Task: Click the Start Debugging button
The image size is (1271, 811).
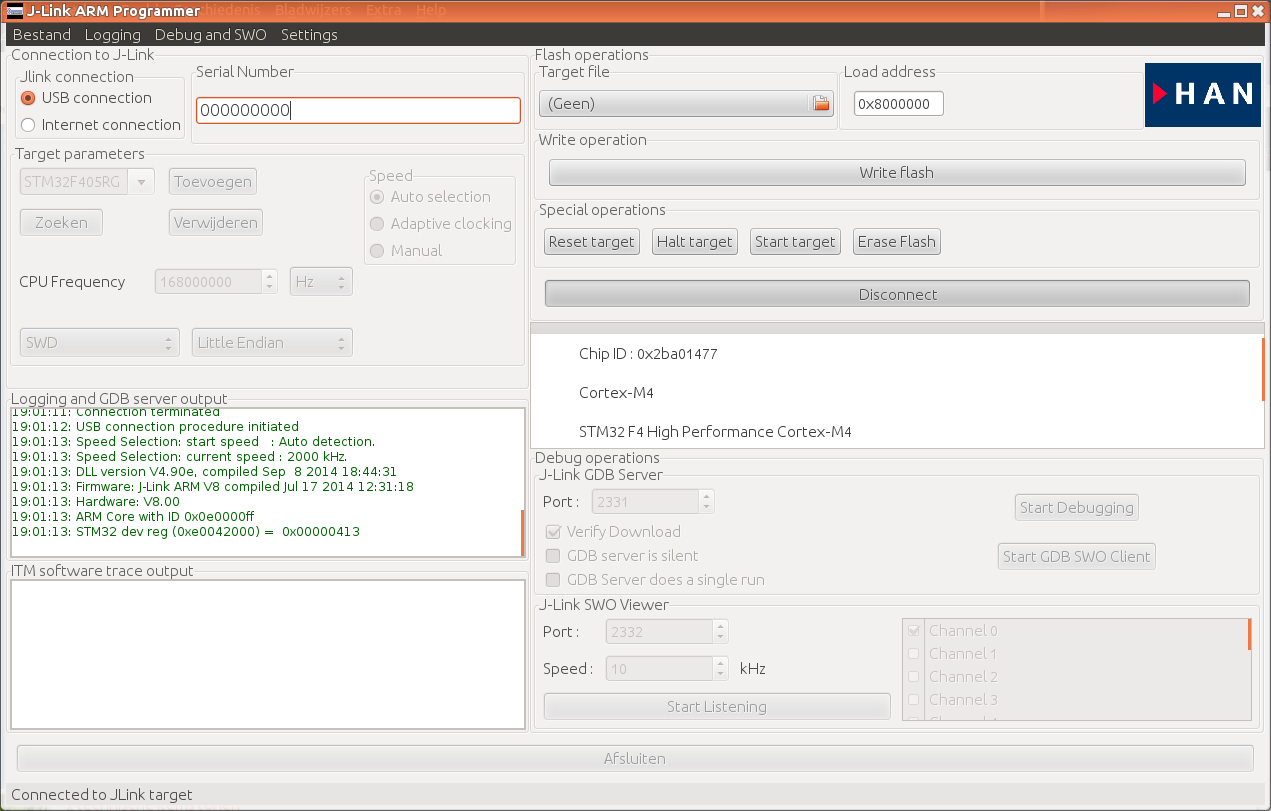Action: [1076, 508]
